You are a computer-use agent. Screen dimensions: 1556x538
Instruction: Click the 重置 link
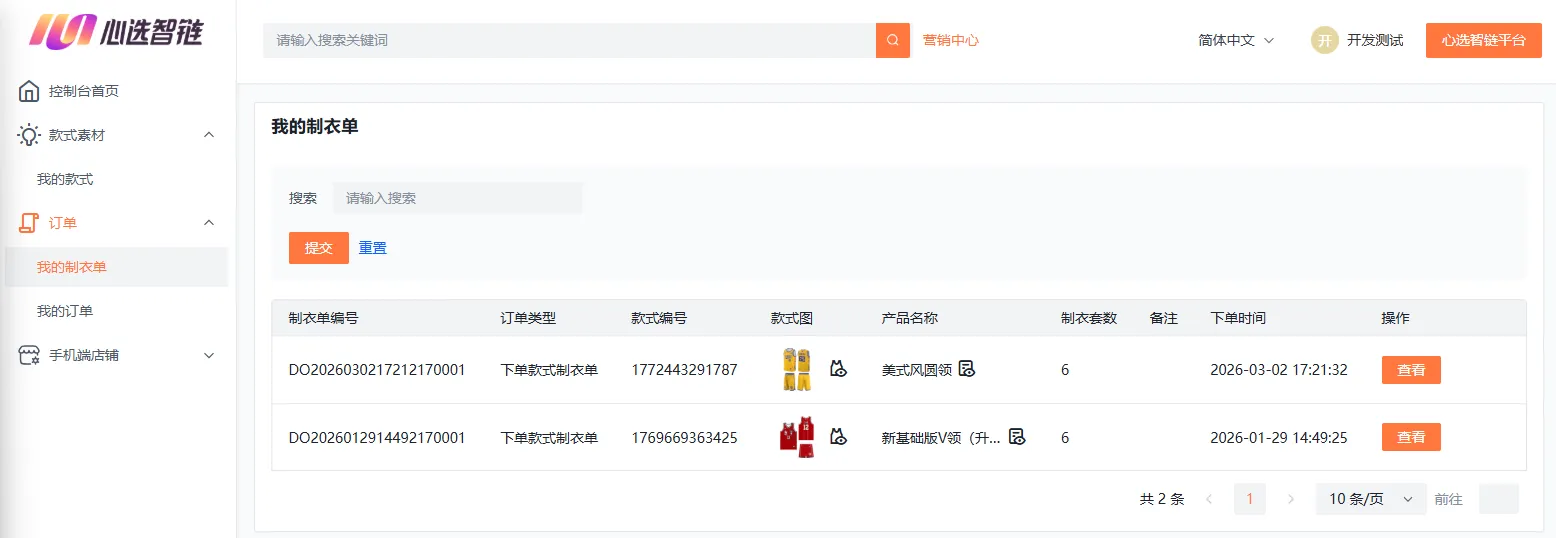pyautogui.click(x=373, y=248)
